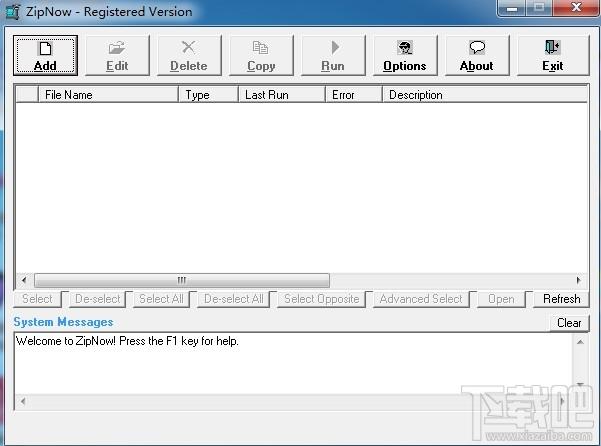The width and height of the screenshot is (601, 446).
Task: Minimize the ZipNow window
Action: (511, 8)
